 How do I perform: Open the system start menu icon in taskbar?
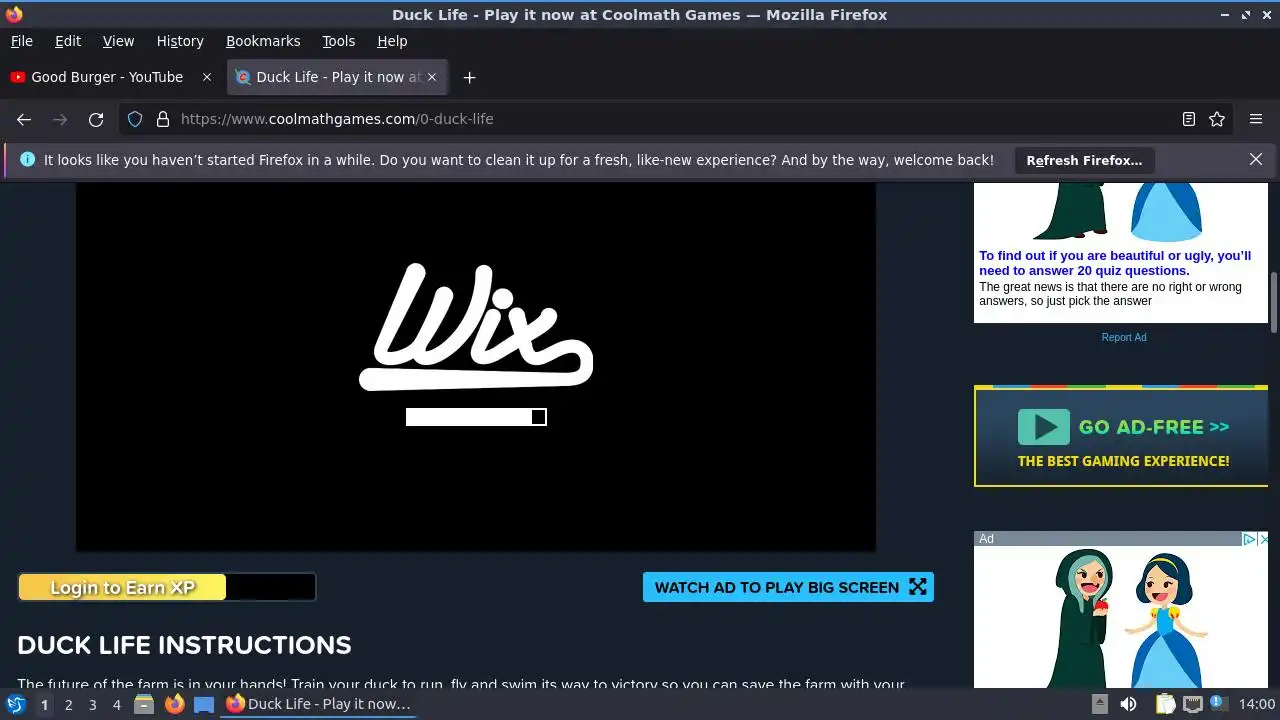(16, 704)
